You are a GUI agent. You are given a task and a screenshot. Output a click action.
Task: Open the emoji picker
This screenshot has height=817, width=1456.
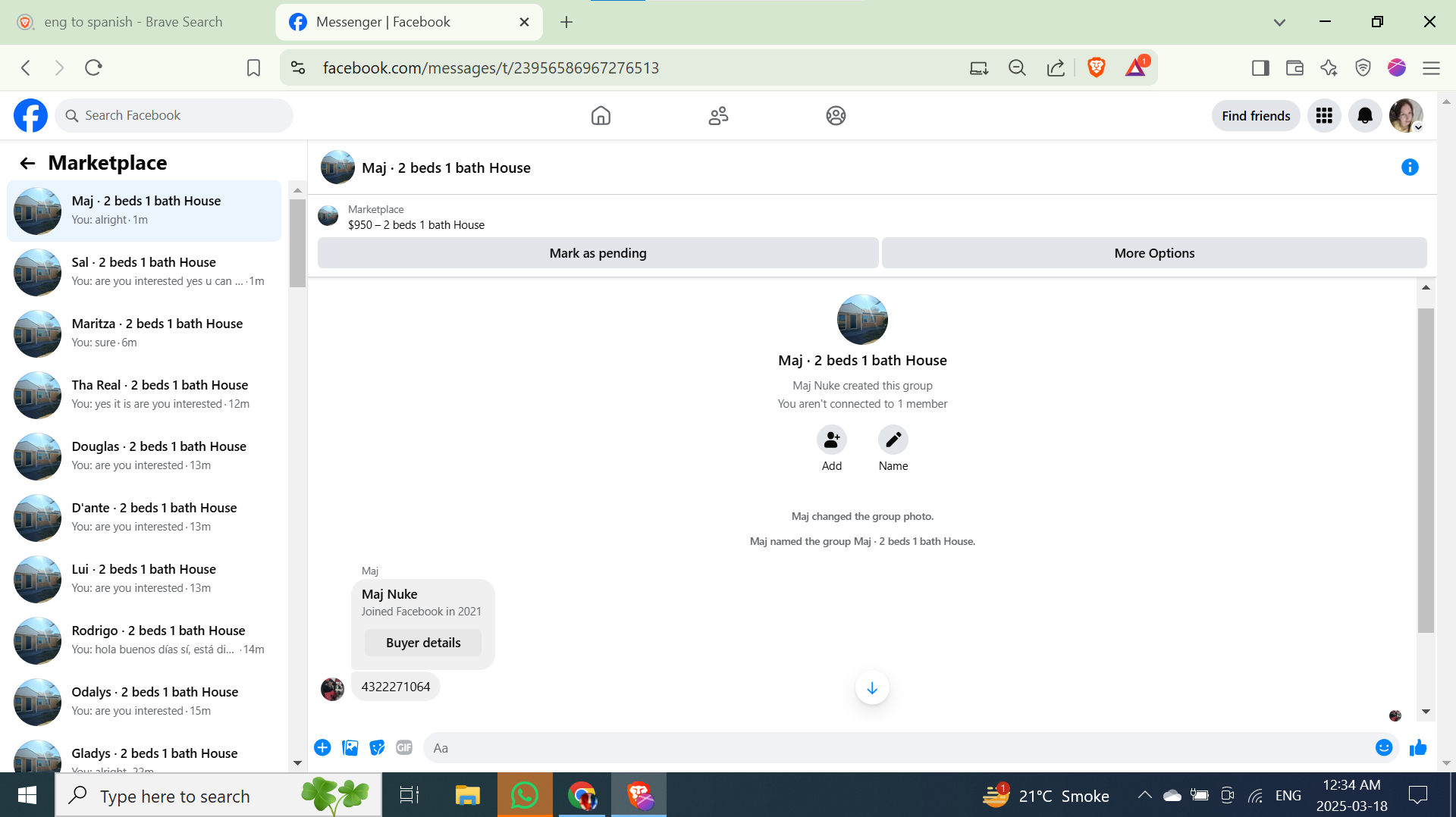(x=1384, y=748)
